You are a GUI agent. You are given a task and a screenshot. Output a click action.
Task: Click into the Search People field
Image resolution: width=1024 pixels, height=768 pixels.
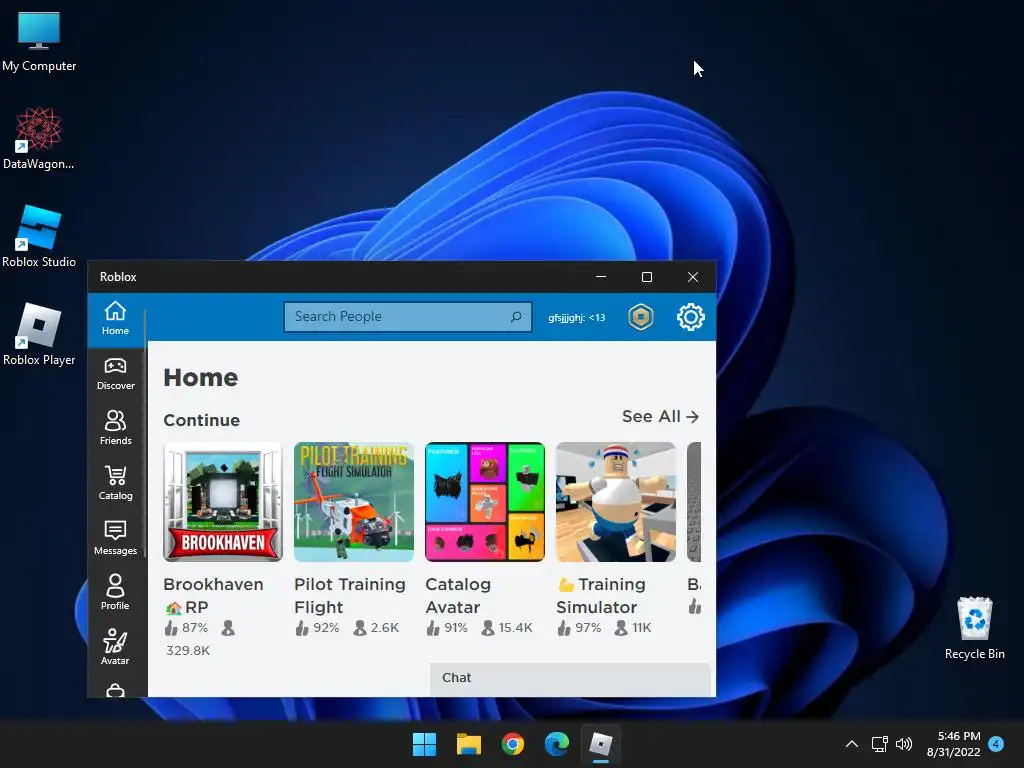[x=408, y=317]
